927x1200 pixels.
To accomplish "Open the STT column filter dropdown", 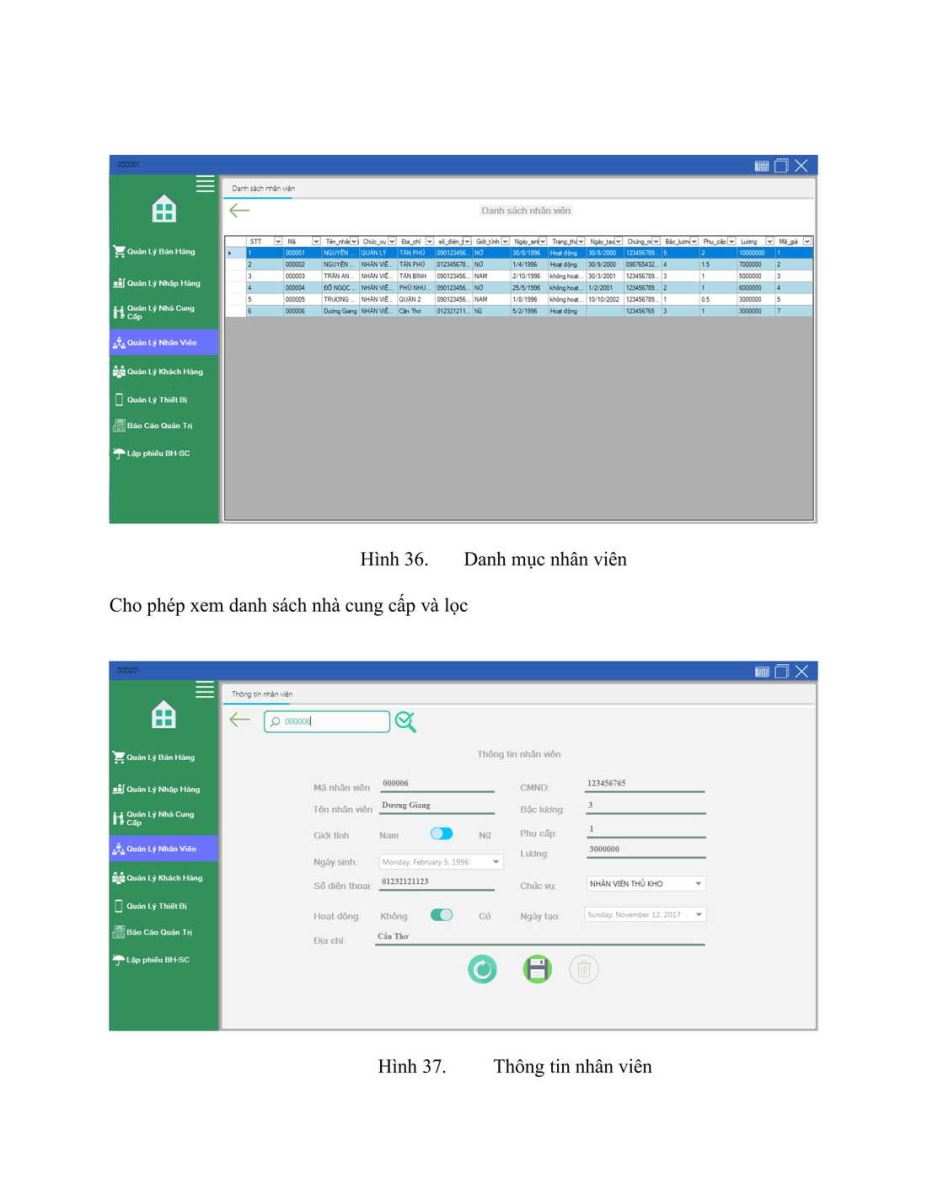I will 276,240.
